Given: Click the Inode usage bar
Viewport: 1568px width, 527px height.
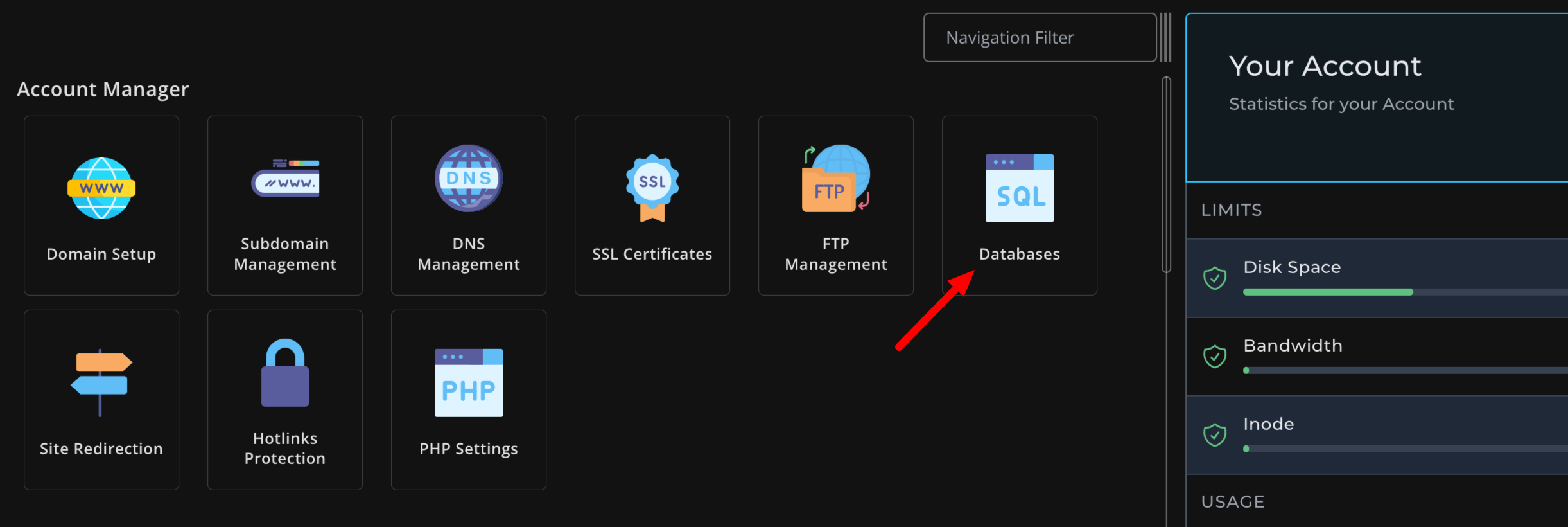Looking at the screenshot, I should tap(1406, 449).
